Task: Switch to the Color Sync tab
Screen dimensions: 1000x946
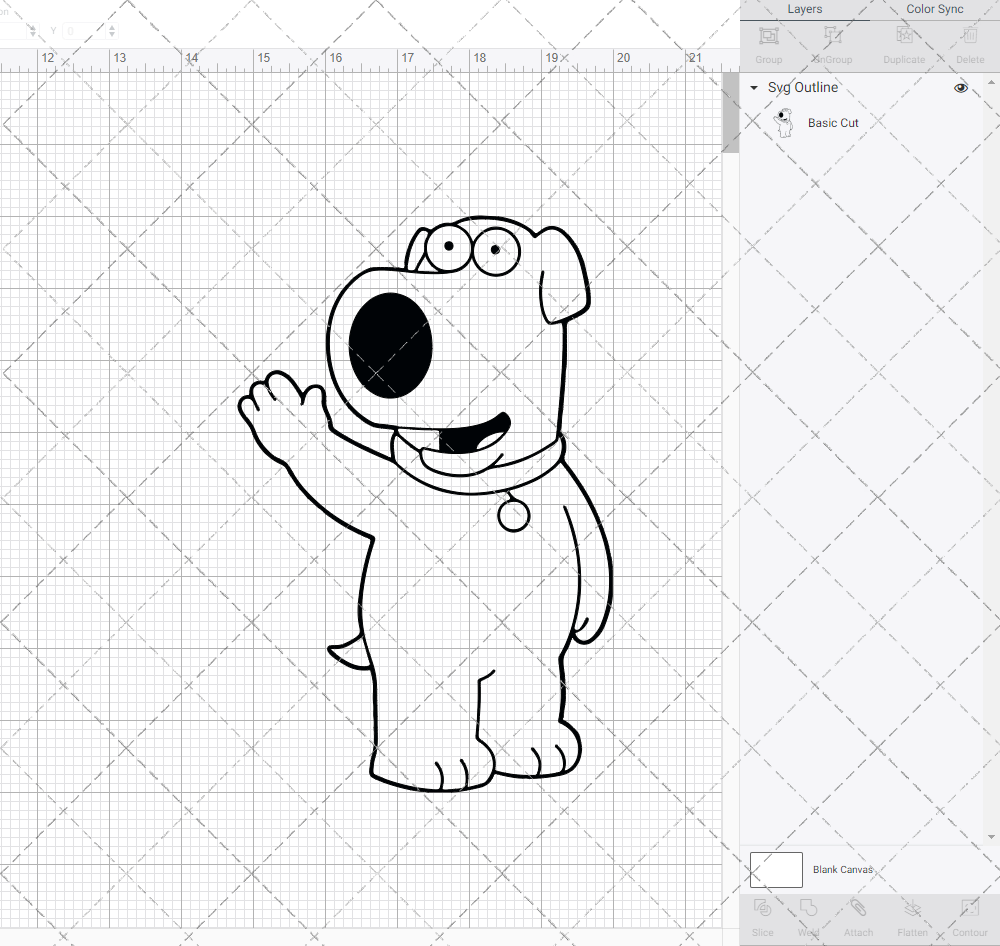Action: click(x=934, y=9)
